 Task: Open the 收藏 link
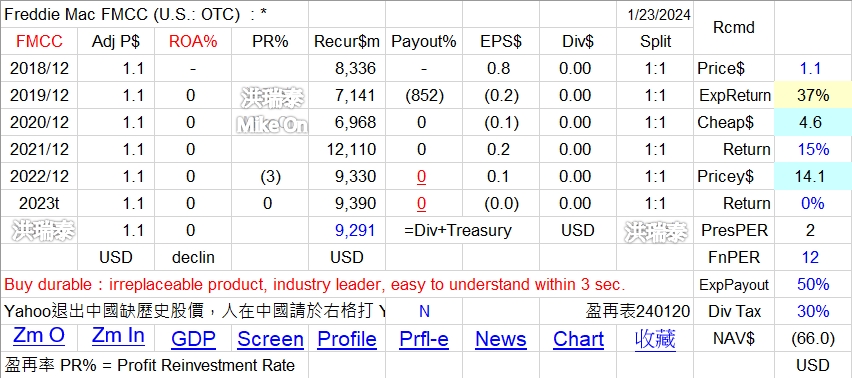pos(655,339)
